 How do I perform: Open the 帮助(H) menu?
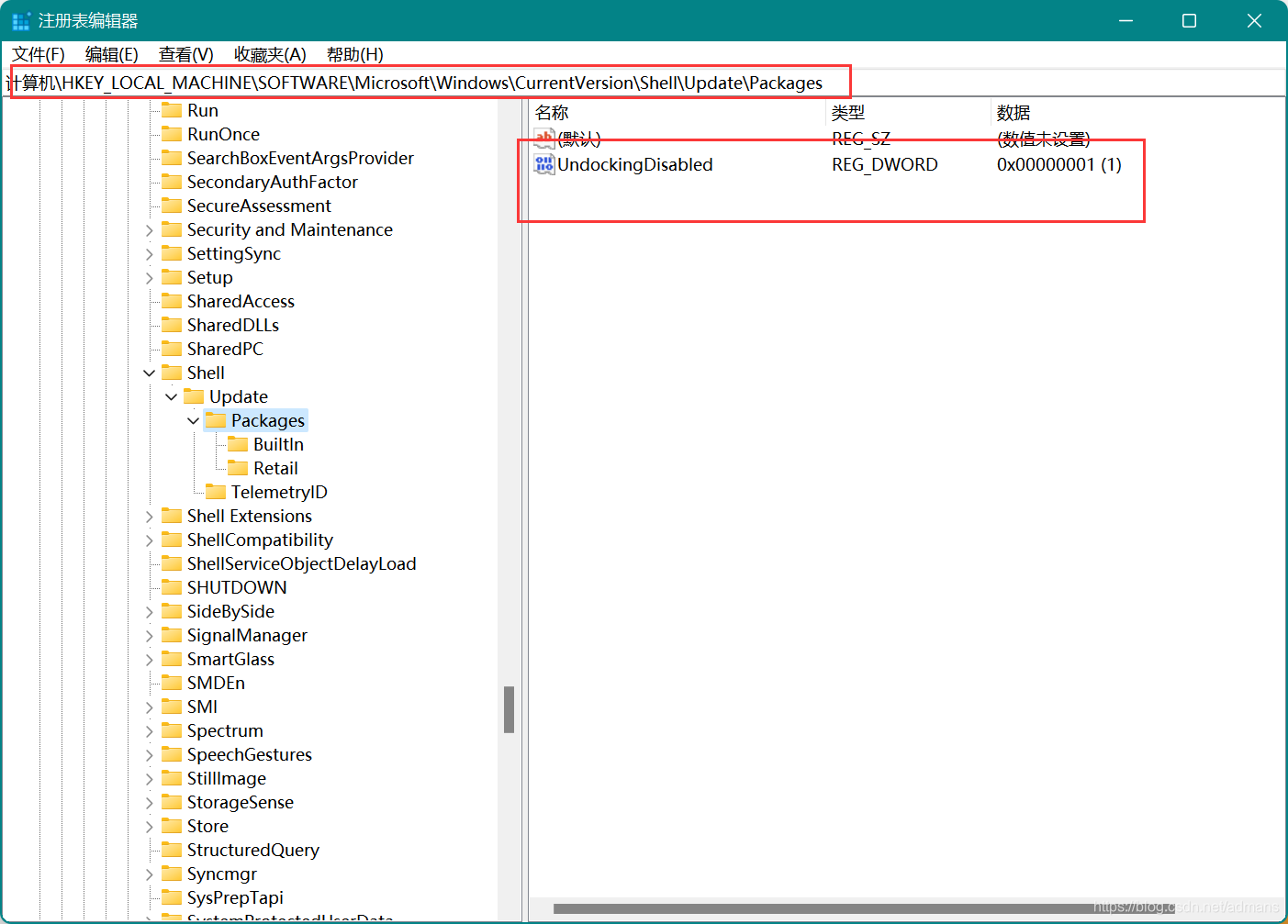[x=354, y=54]
